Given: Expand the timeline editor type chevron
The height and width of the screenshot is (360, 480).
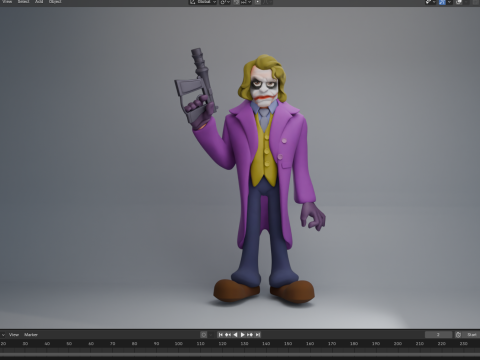Looking at the screenshot, I should tap(3, 334).
